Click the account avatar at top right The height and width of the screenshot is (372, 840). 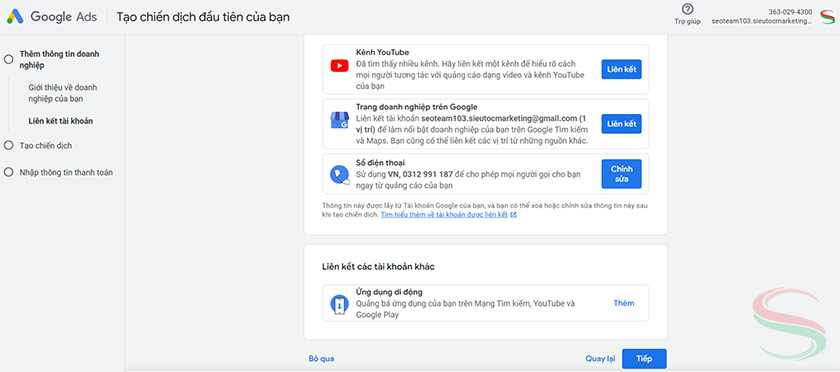[x=828, y=16]
